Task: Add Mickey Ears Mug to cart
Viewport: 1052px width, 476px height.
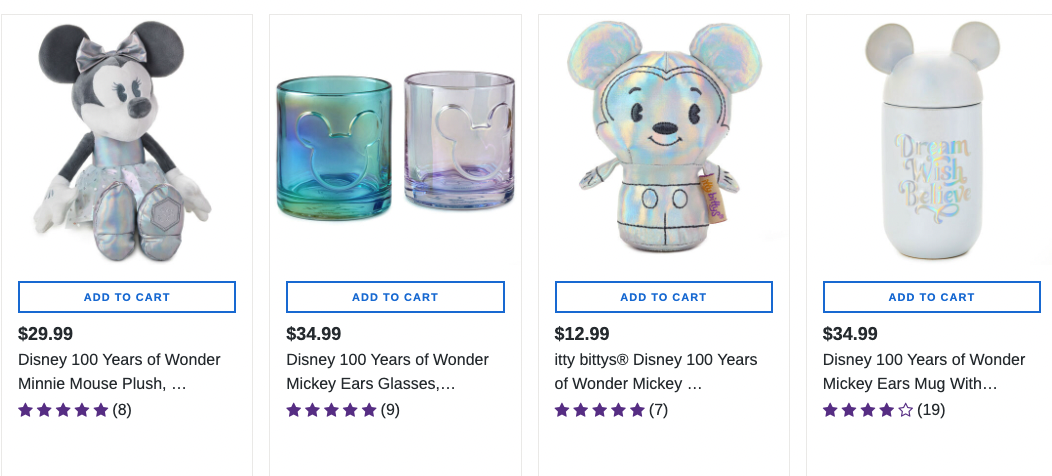Action: [931, 297]
